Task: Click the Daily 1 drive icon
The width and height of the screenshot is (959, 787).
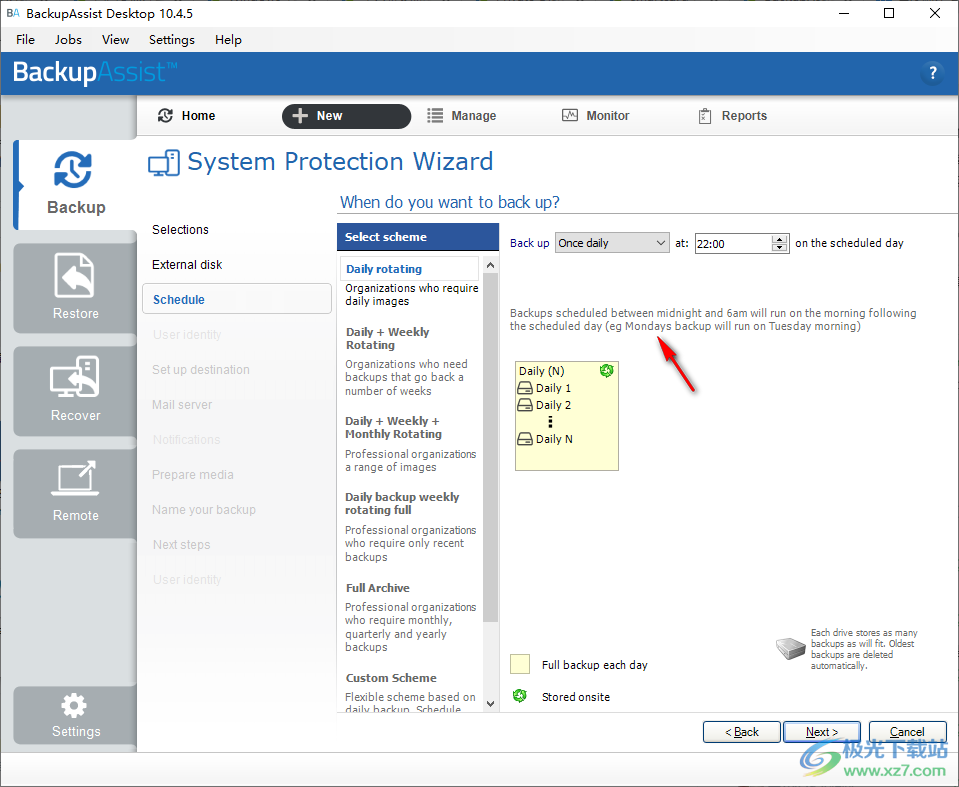Action: (x=525, y=388)
